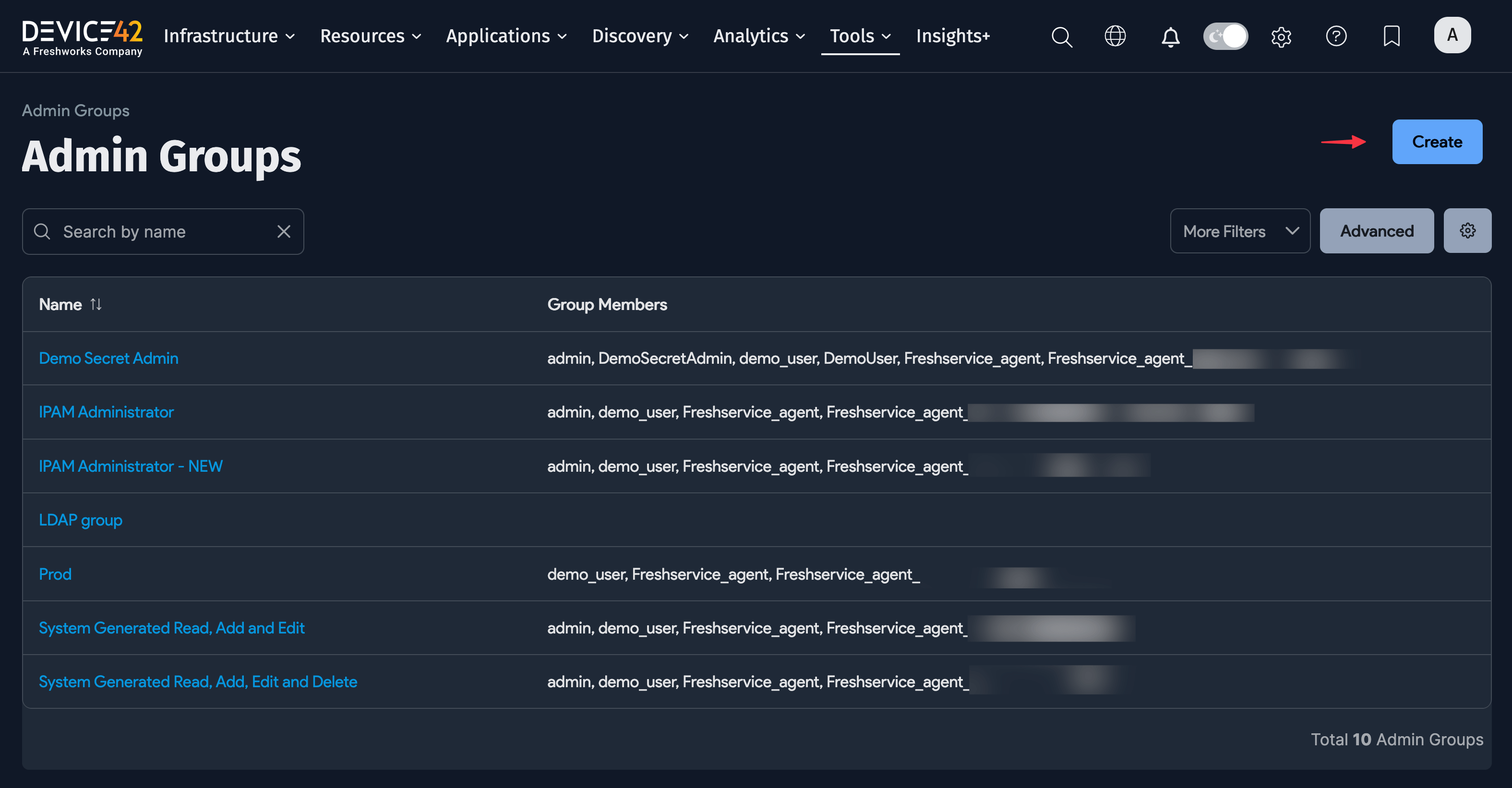Image resolution: width=1512 pixels, height=788 pixels.
Task: Click the globe language icon
Action: point(1114,36)
